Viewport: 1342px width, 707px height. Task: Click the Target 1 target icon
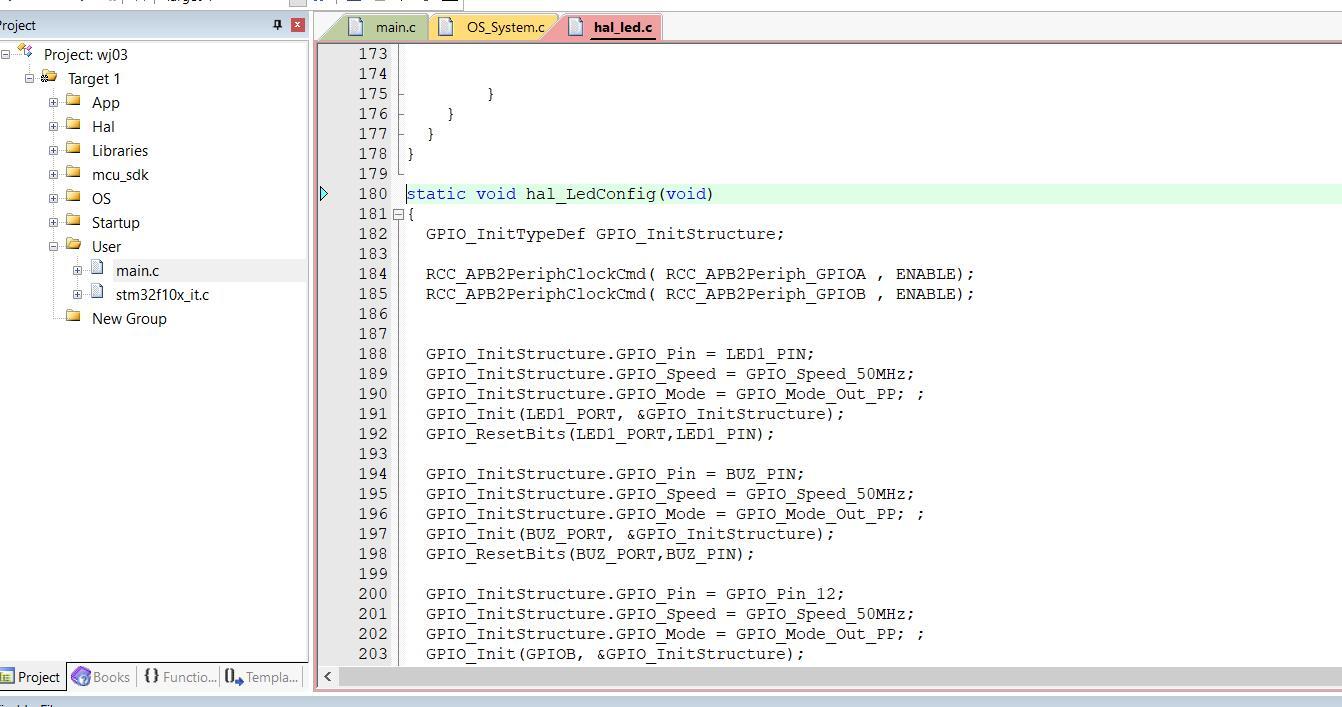(49, 77)
